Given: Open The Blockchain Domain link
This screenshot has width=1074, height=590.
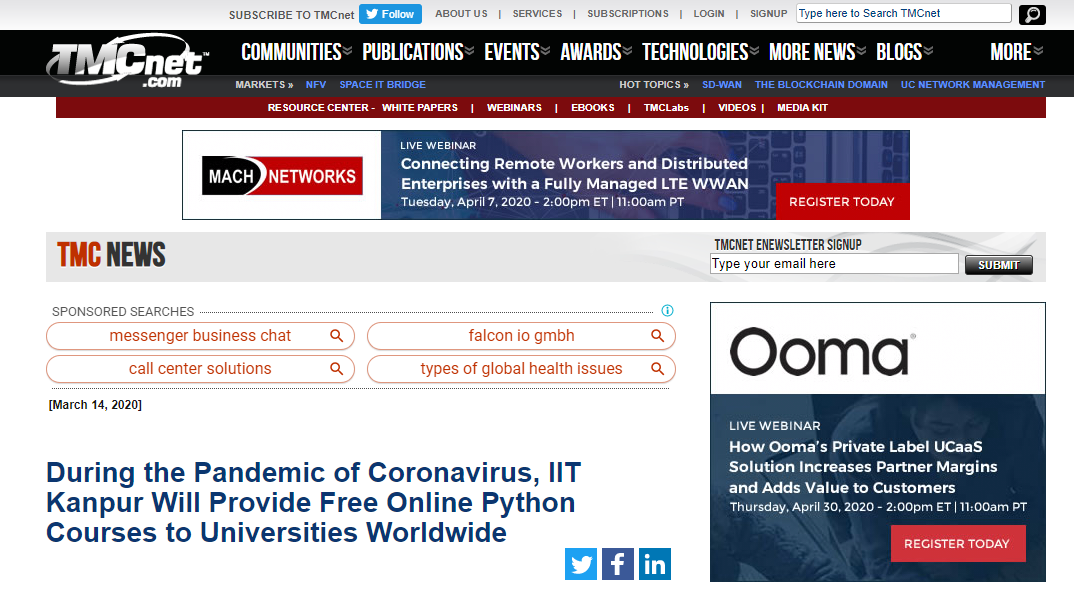Looking at the screenshot, I should point(821,84).
